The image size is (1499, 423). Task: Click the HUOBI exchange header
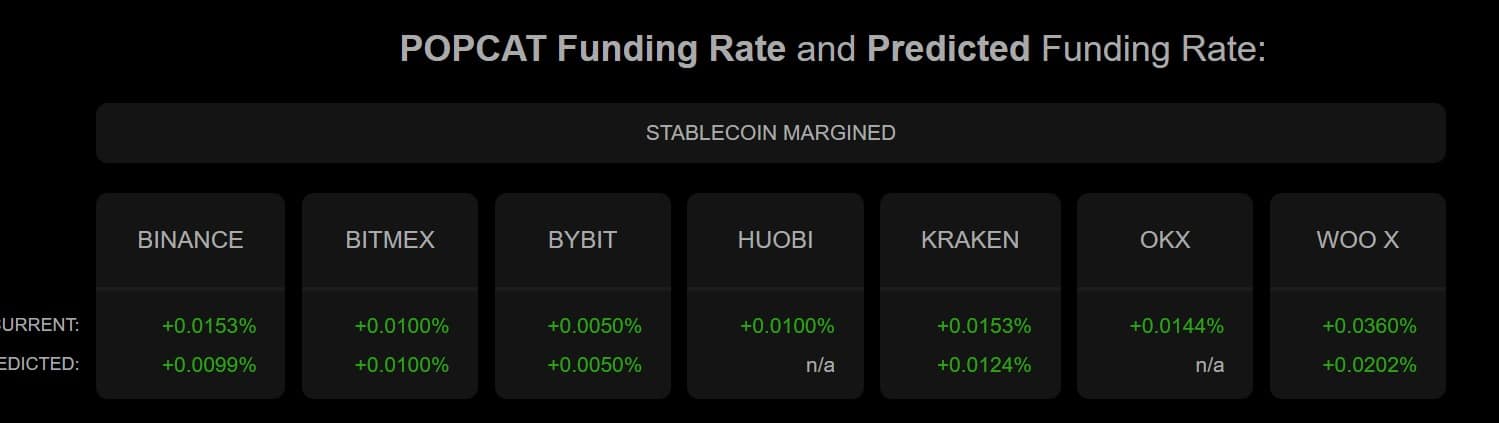click(x=775, y=240)
